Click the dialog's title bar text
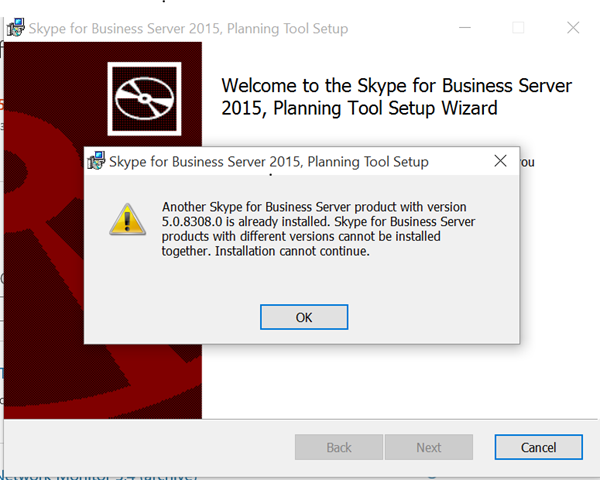Image resolution: width=600 pixels, height=480 pixels. tap(269, 162)
